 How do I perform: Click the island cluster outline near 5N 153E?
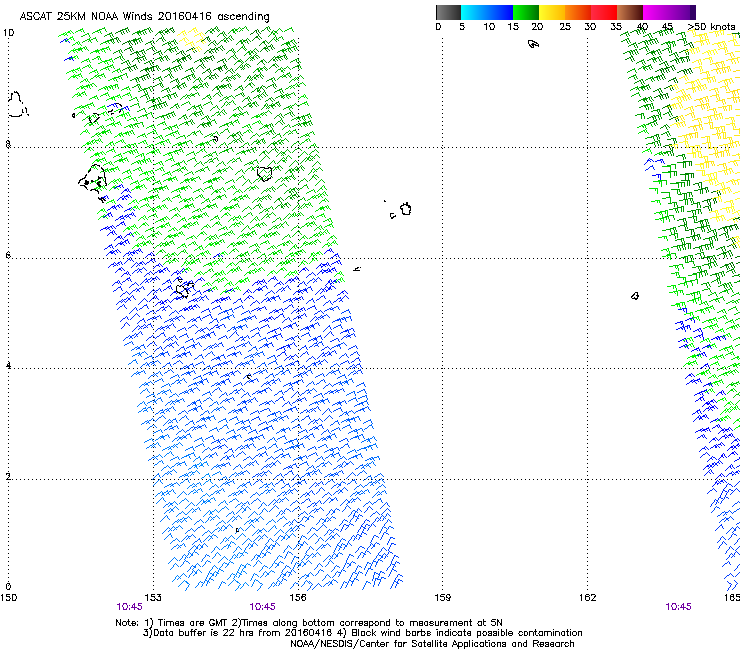(184, 287)
